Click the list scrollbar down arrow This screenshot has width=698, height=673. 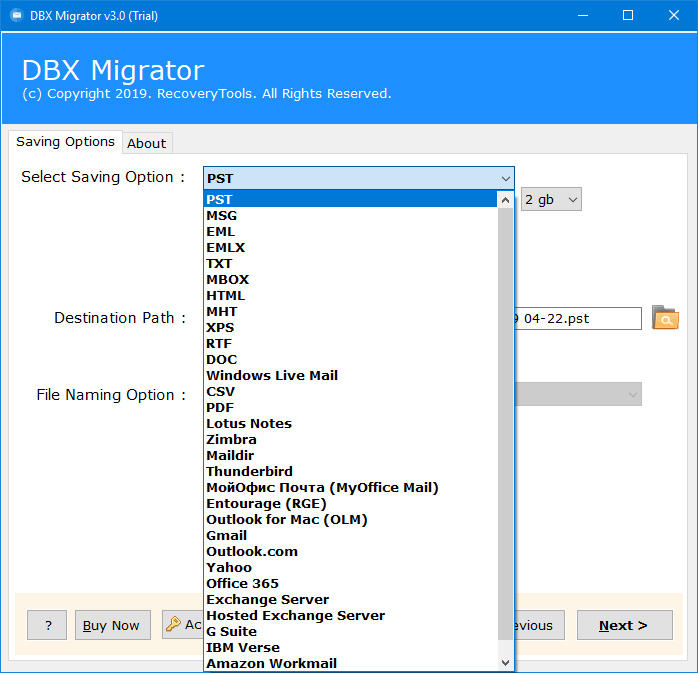[x=505, y=663]
